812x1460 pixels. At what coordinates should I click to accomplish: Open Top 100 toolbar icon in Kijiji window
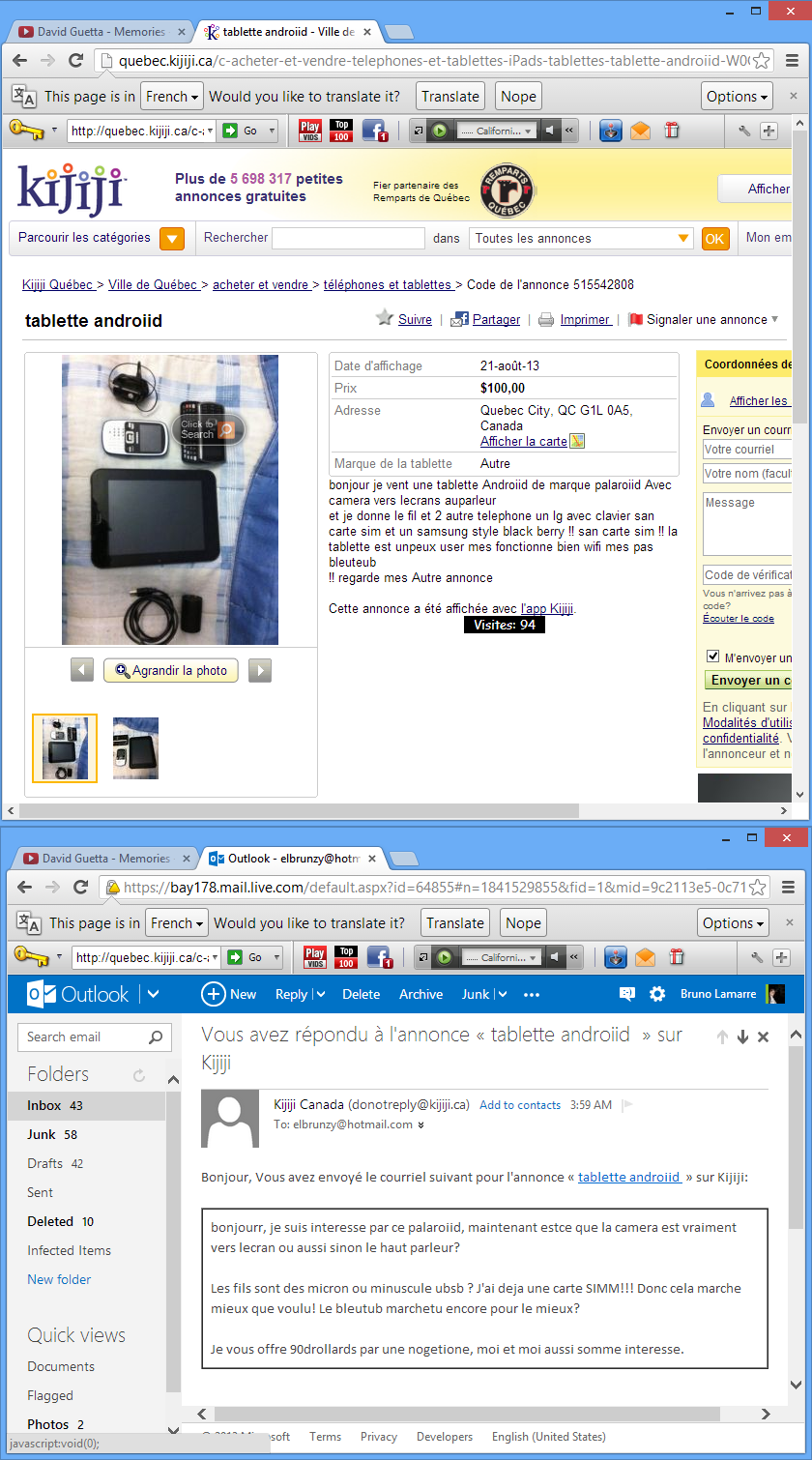341,130
